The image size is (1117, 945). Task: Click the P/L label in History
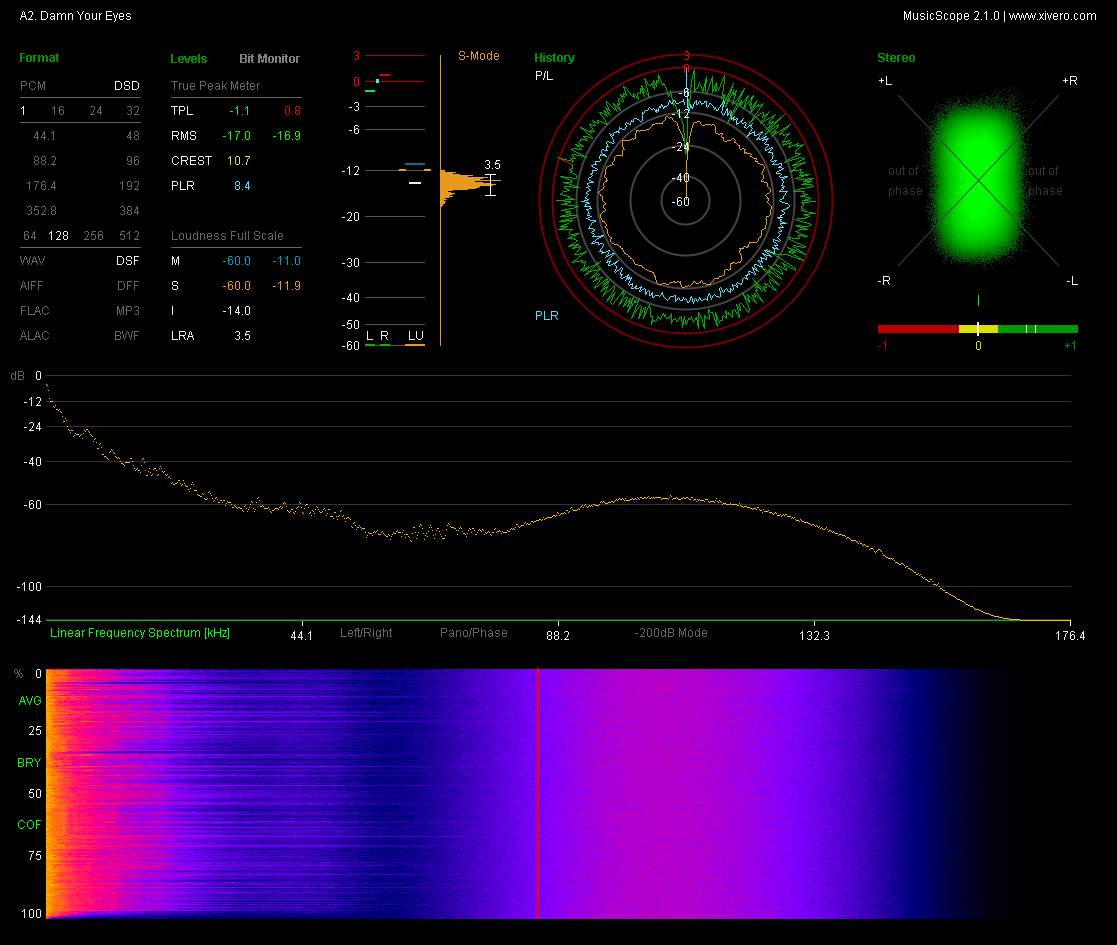pos(543,75)
